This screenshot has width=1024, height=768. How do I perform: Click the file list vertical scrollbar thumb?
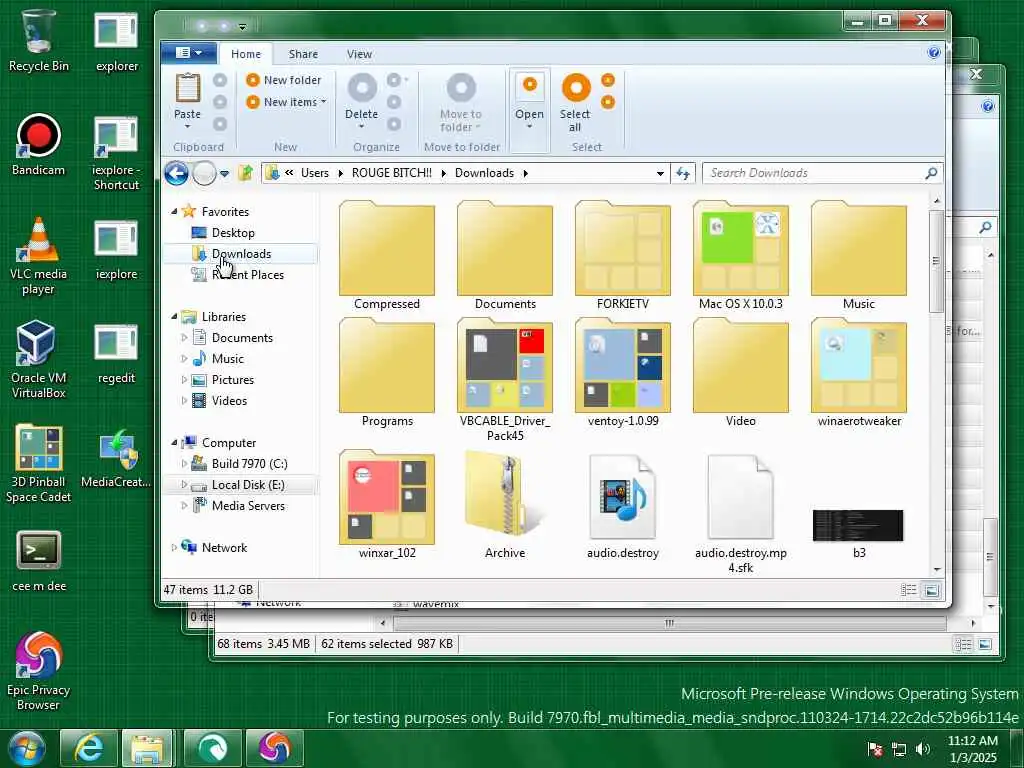(936, 261)
